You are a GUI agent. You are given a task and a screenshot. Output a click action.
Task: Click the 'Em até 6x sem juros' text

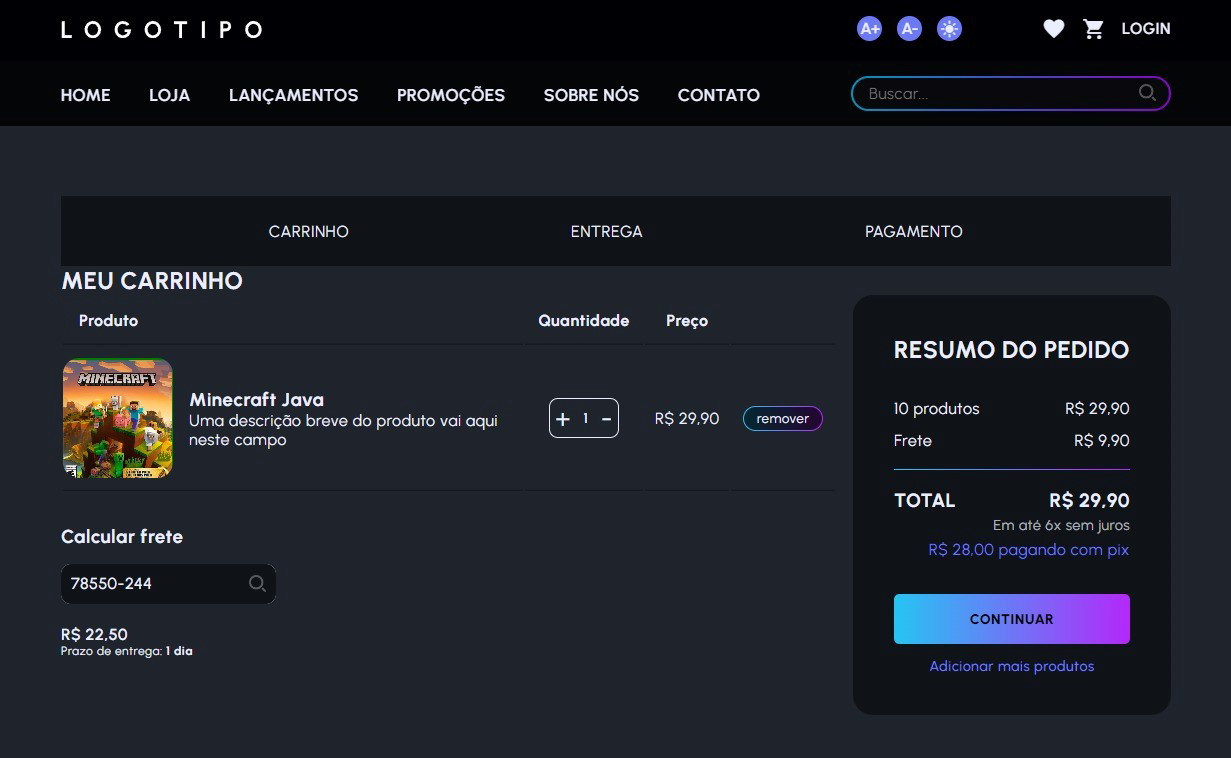coord(1061,525)
